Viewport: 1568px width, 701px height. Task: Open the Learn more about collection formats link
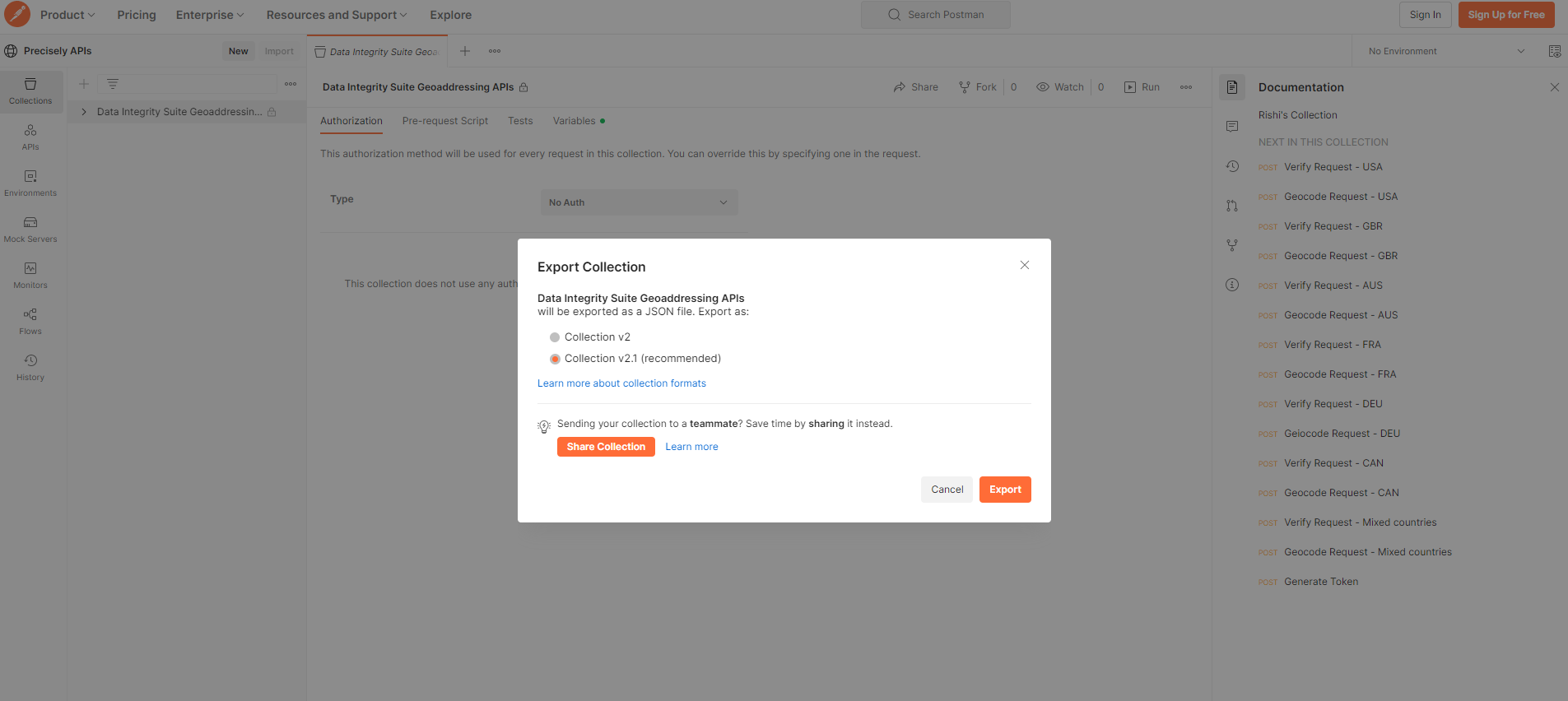621,383
